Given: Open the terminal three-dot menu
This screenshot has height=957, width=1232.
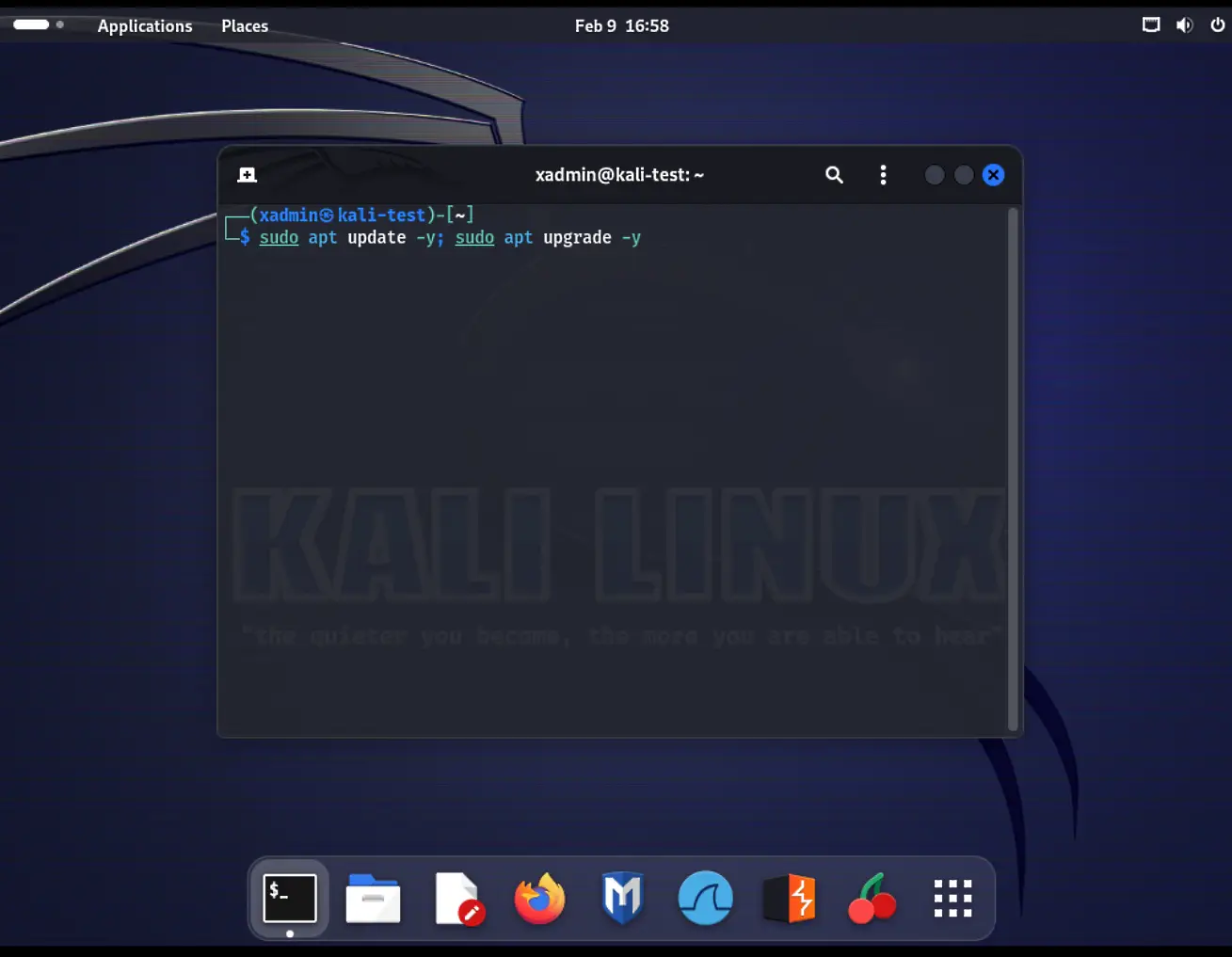Looking at the screenshot, I should [883, 175].
